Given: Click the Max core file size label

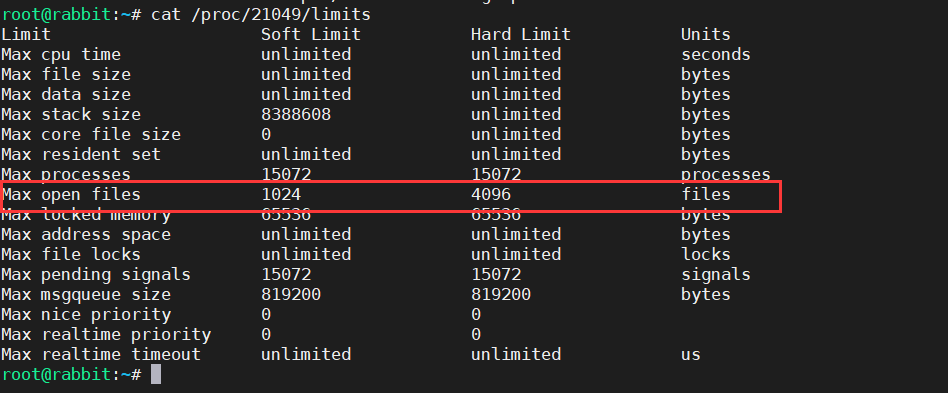Looking at the screenshot, I should click(x=91, y=134).
